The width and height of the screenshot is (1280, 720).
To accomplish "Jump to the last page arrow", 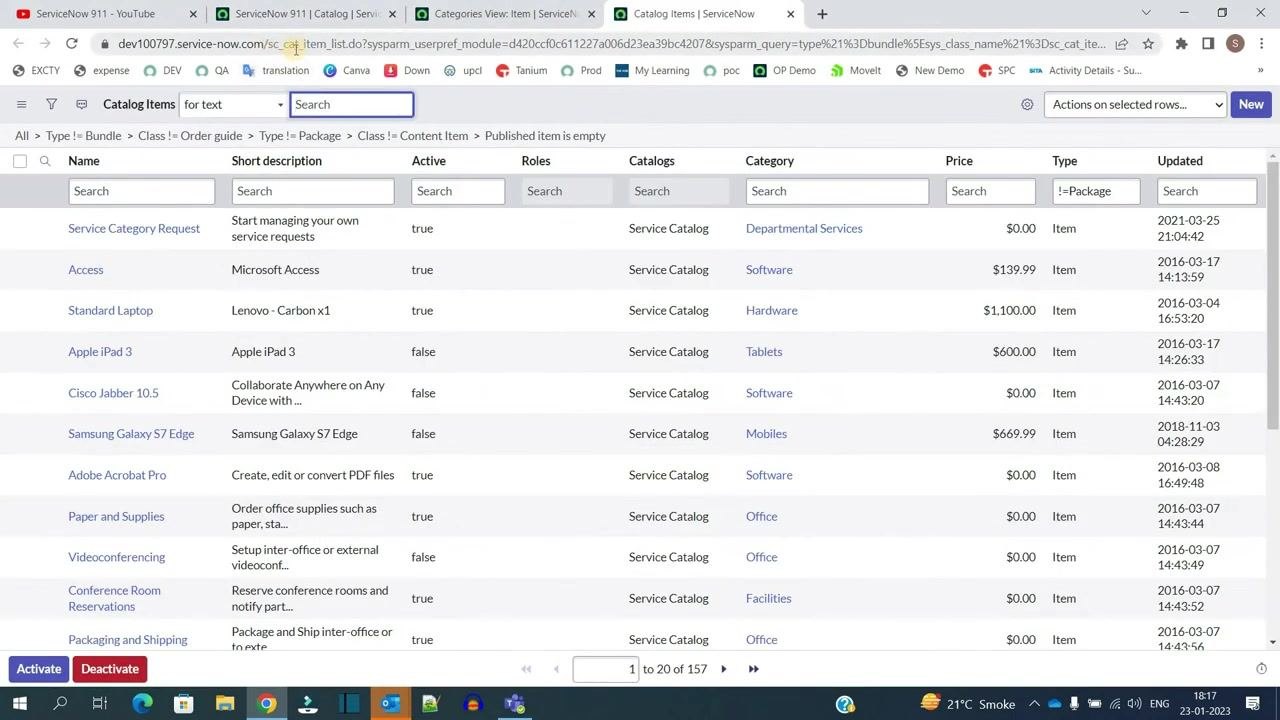I will click(754, 669).
